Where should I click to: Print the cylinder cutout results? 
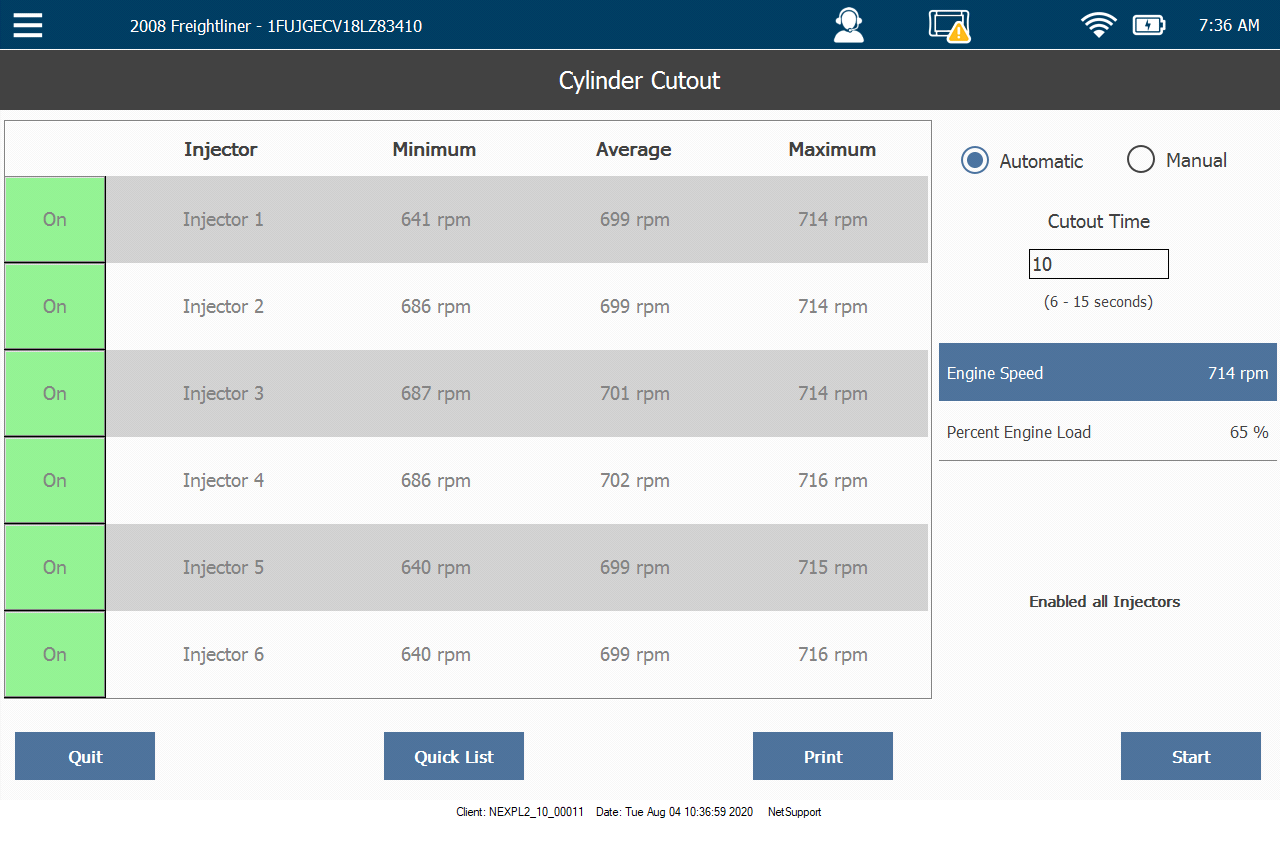[x=823, y=757]
